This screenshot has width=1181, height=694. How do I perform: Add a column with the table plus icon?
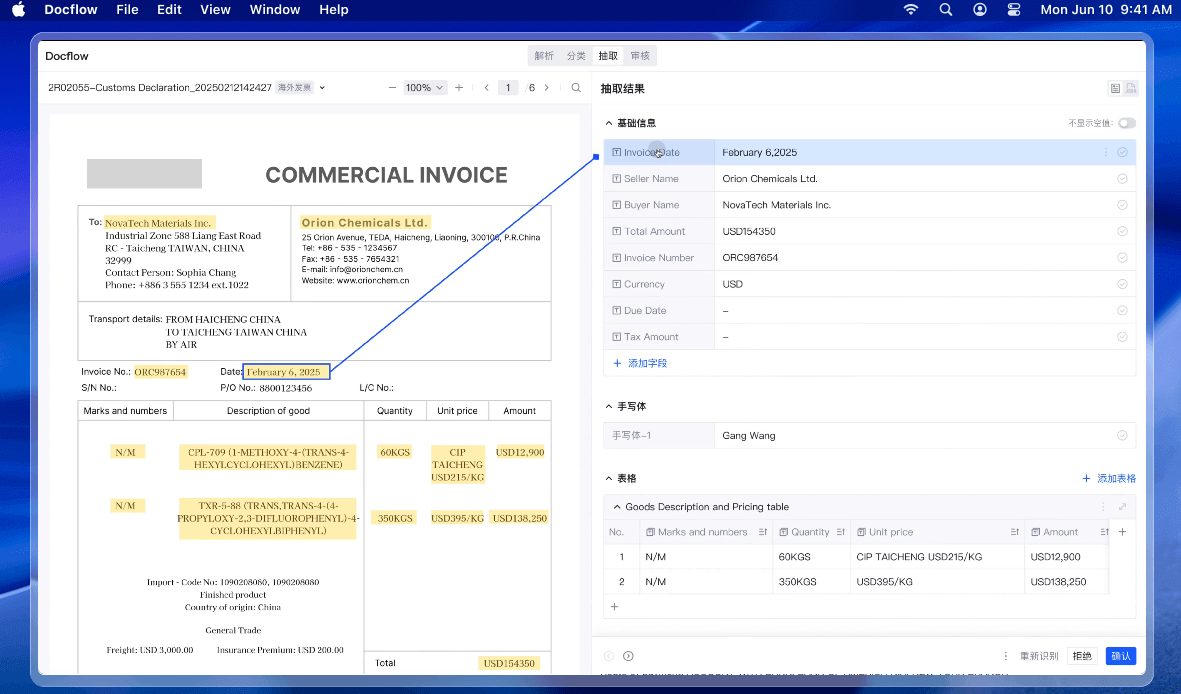(x=1122, y=532)
